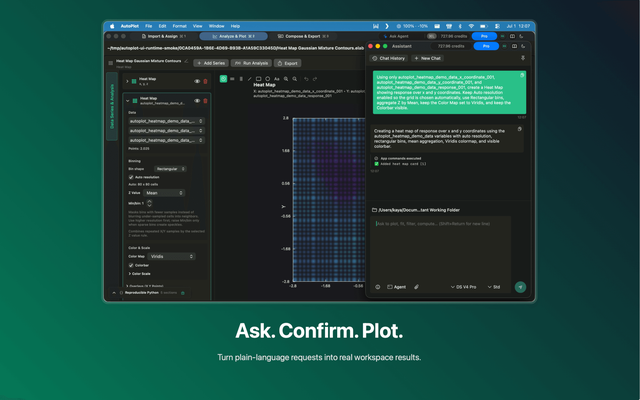Open the Help menu
The width and height of the screenshot is (640, 400).
[235, 26]
